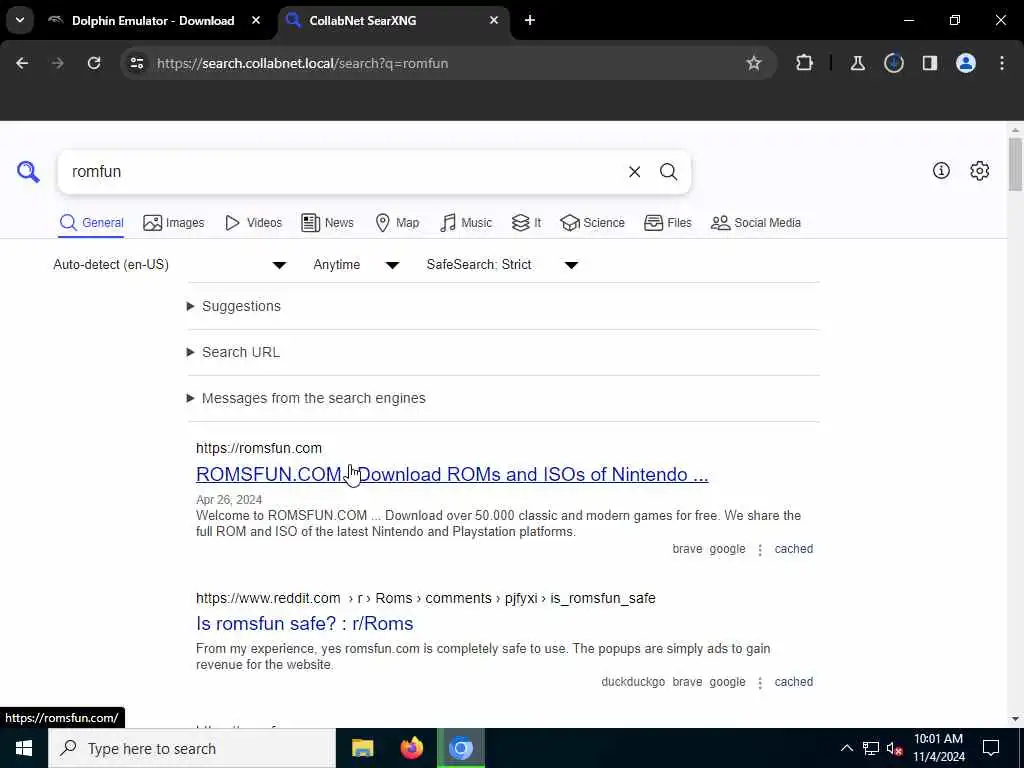Switch to Videos search category
This screenshot has width=1024, height=768.
(x=253, y=223)
